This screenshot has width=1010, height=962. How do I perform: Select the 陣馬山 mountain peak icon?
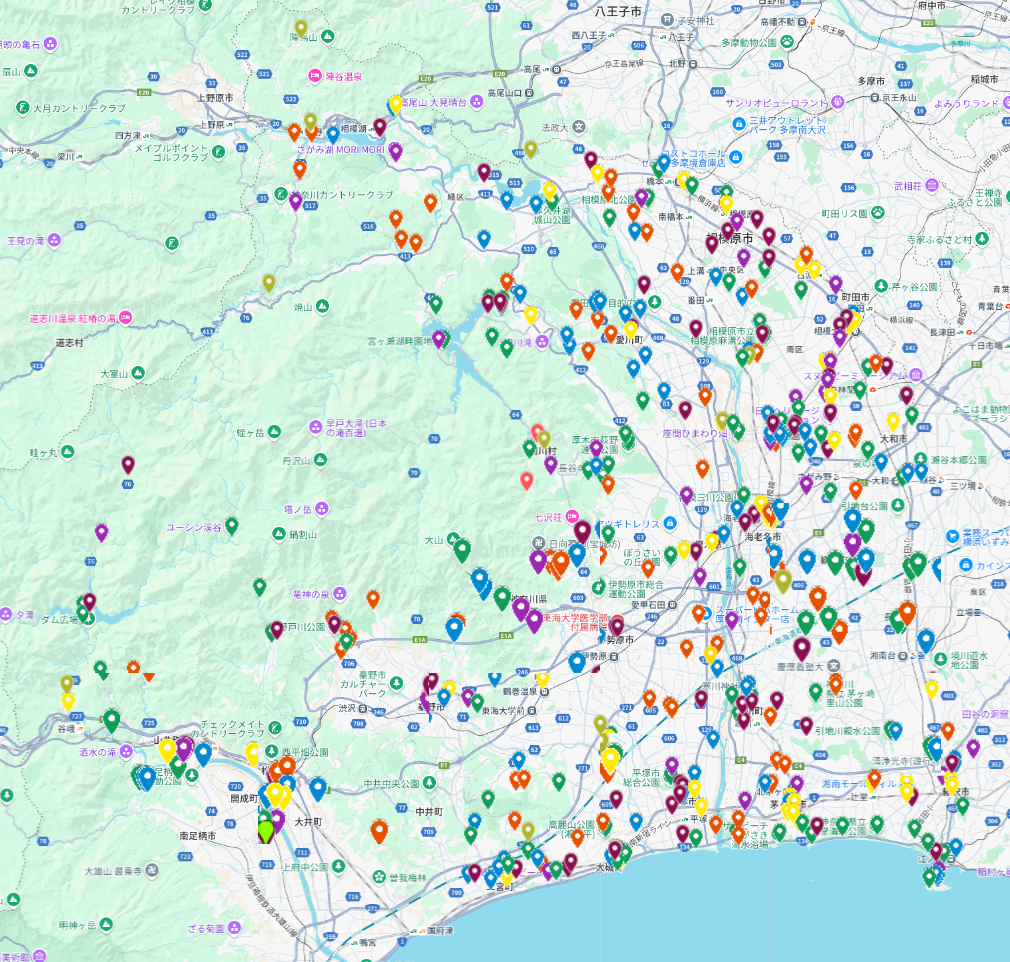click(x=327, y=37)
